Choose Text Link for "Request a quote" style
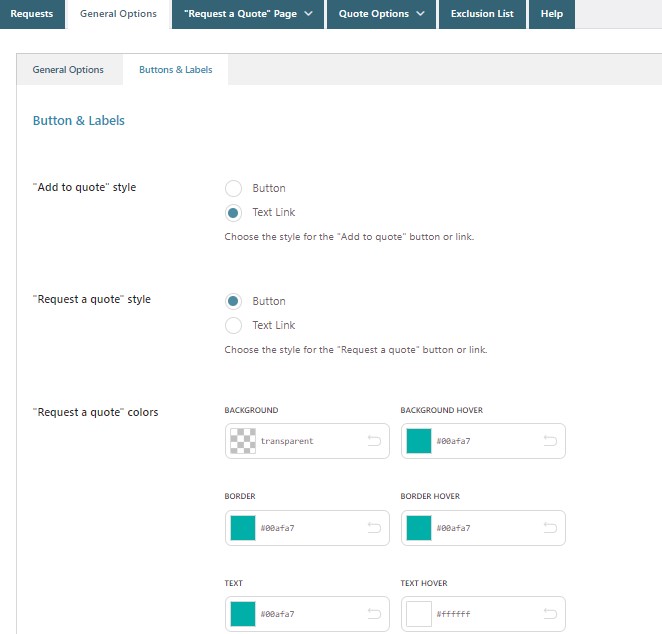662x634 pixels. click(234, 325)
